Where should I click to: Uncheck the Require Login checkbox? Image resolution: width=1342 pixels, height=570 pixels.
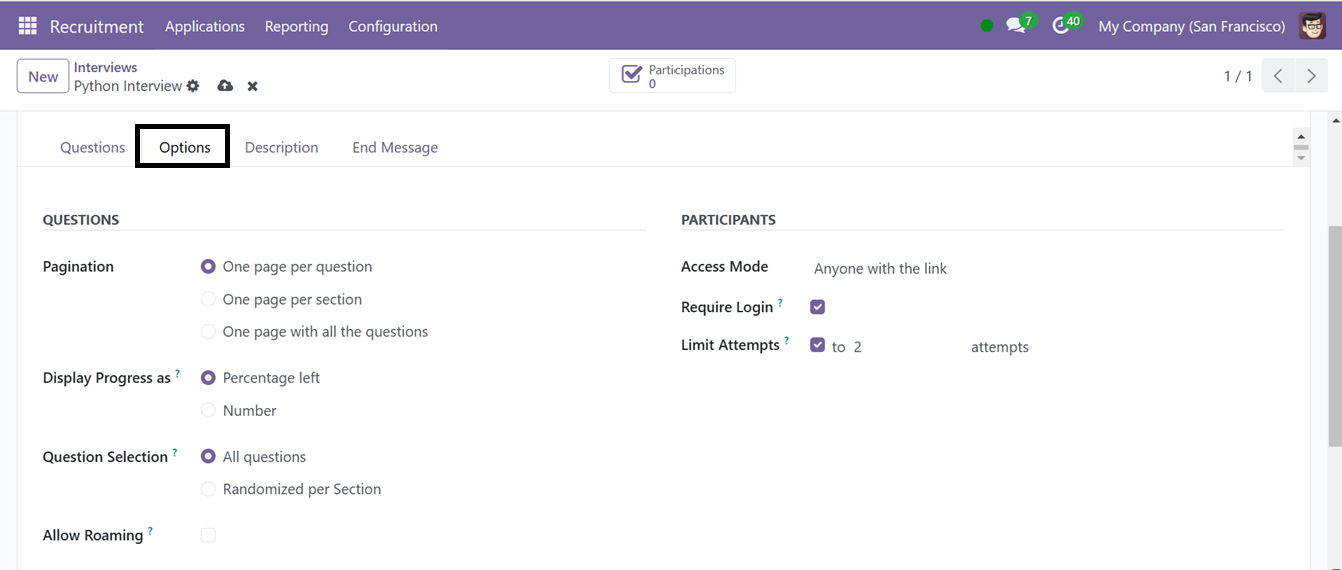pos(817,307)
